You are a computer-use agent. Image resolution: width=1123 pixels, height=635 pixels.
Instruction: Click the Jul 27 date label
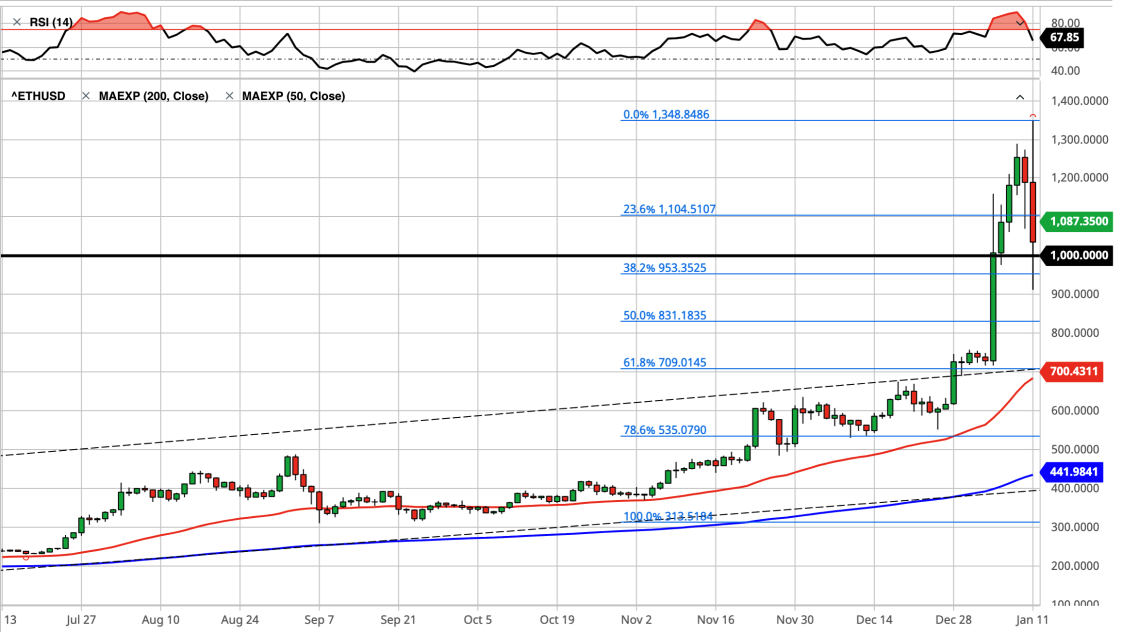(x=81, y=620)
